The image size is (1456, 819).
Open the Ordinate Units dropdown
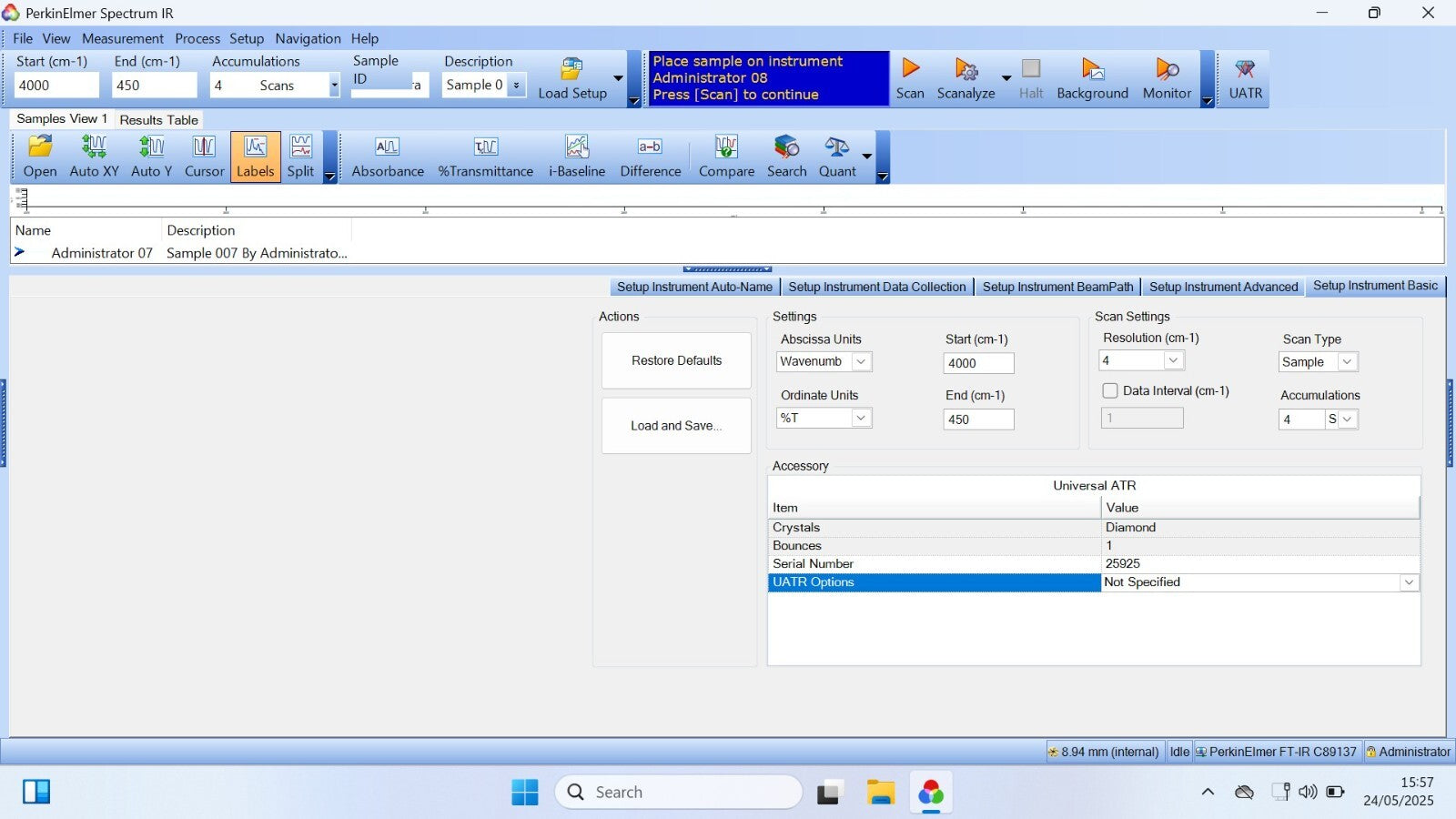pos(860,418)
